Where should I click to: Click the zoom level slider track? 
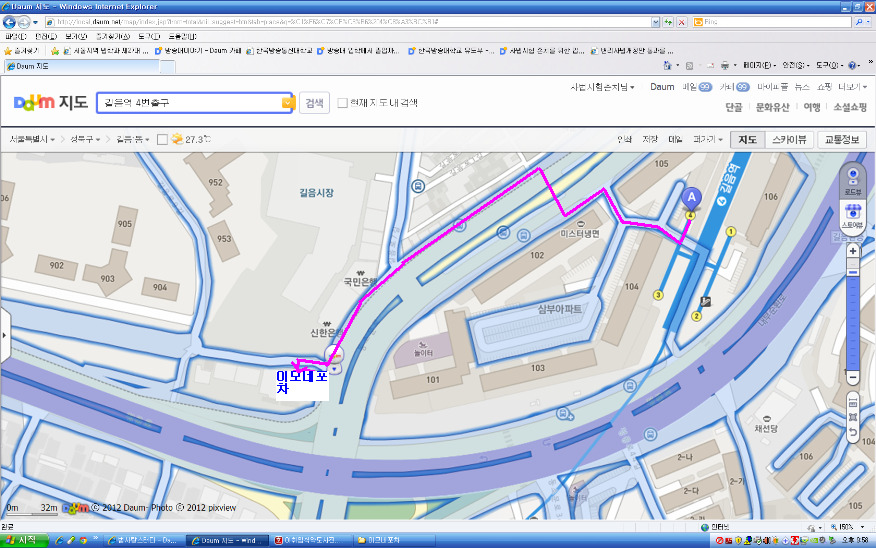click(x=853, y=314)
